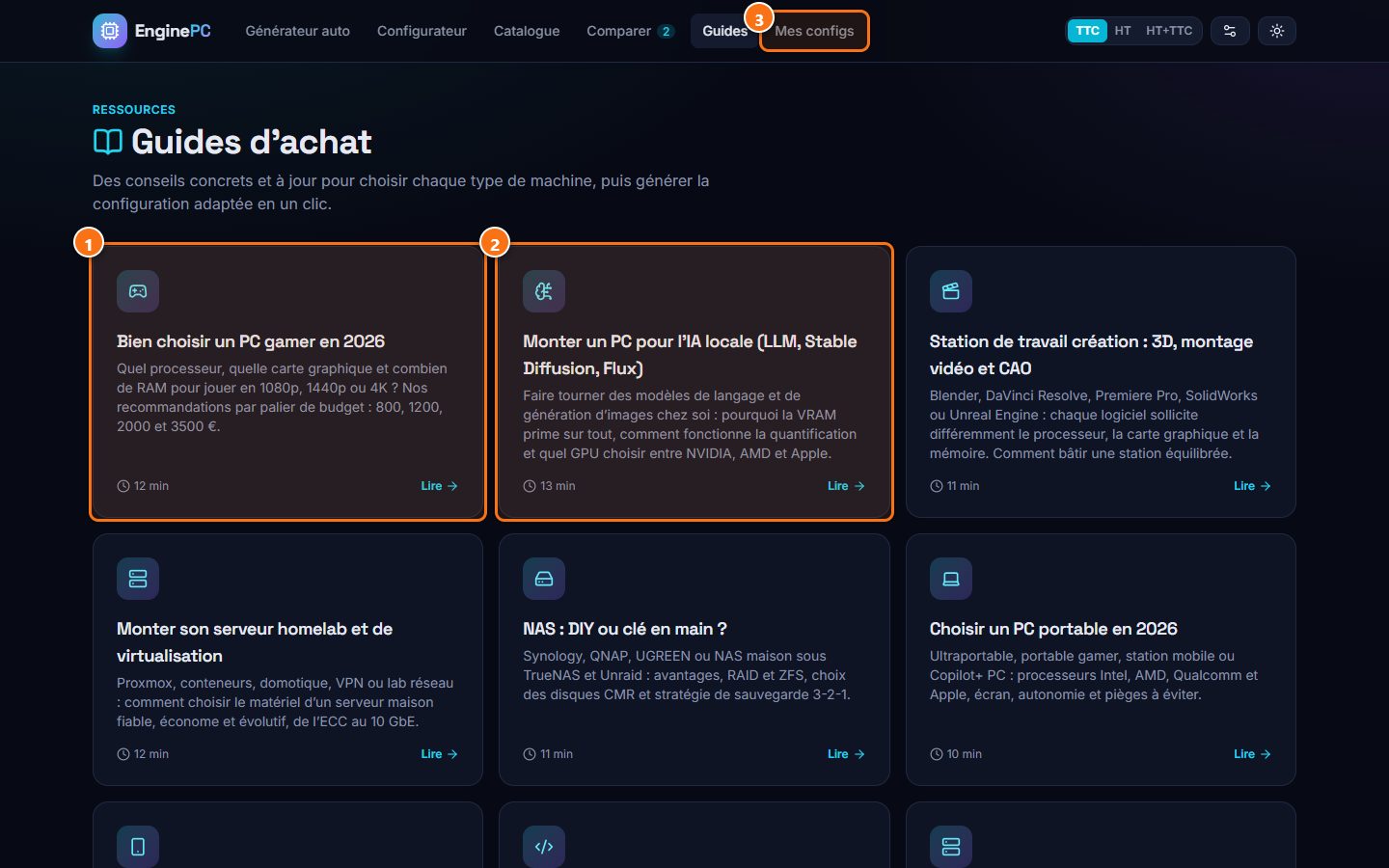Click the clapperboard icon on Station de travail guide
The height and width of the screenshot is (868, 1389).
(951, 291)
